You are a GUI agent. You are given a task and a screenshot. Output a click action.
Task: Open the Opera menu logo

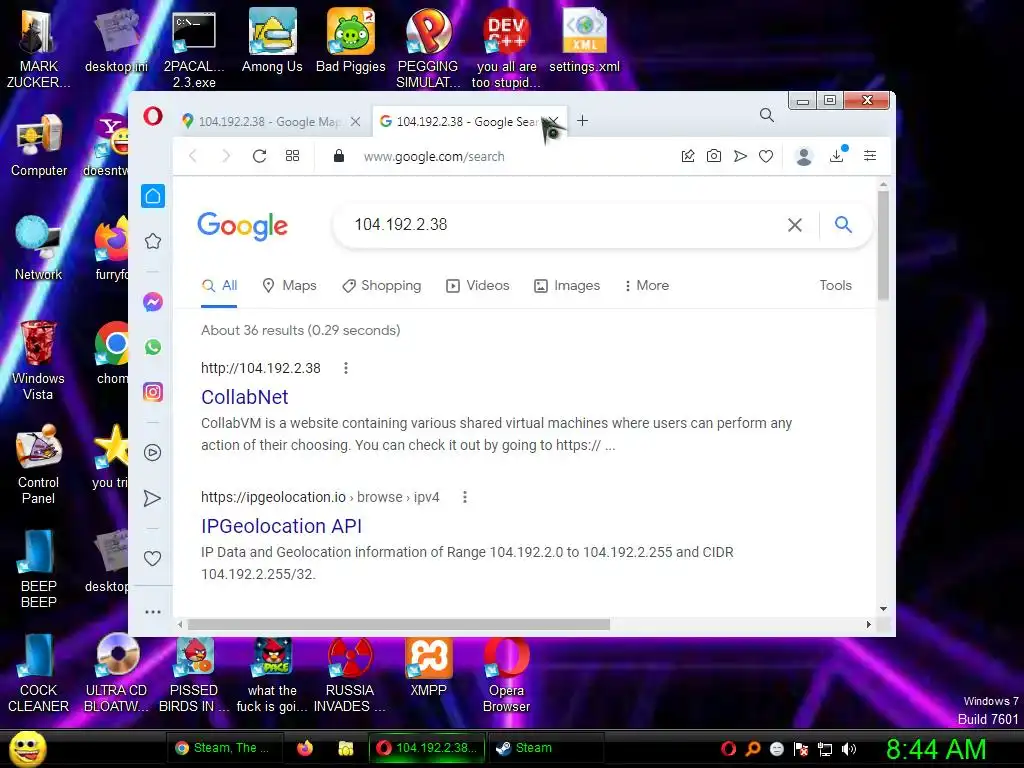point(153,117)
